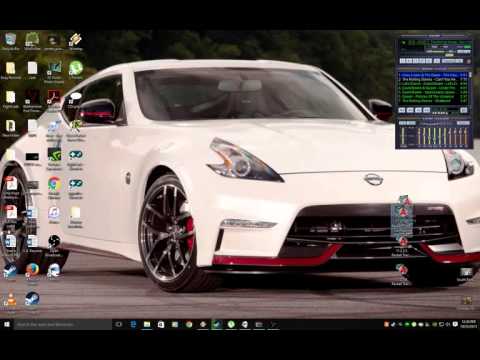This screenshot has width=480, height=360.
Task: Open the List Options button in the Winamp playlist
Action: pyautogui.click(x=464, y=110)
